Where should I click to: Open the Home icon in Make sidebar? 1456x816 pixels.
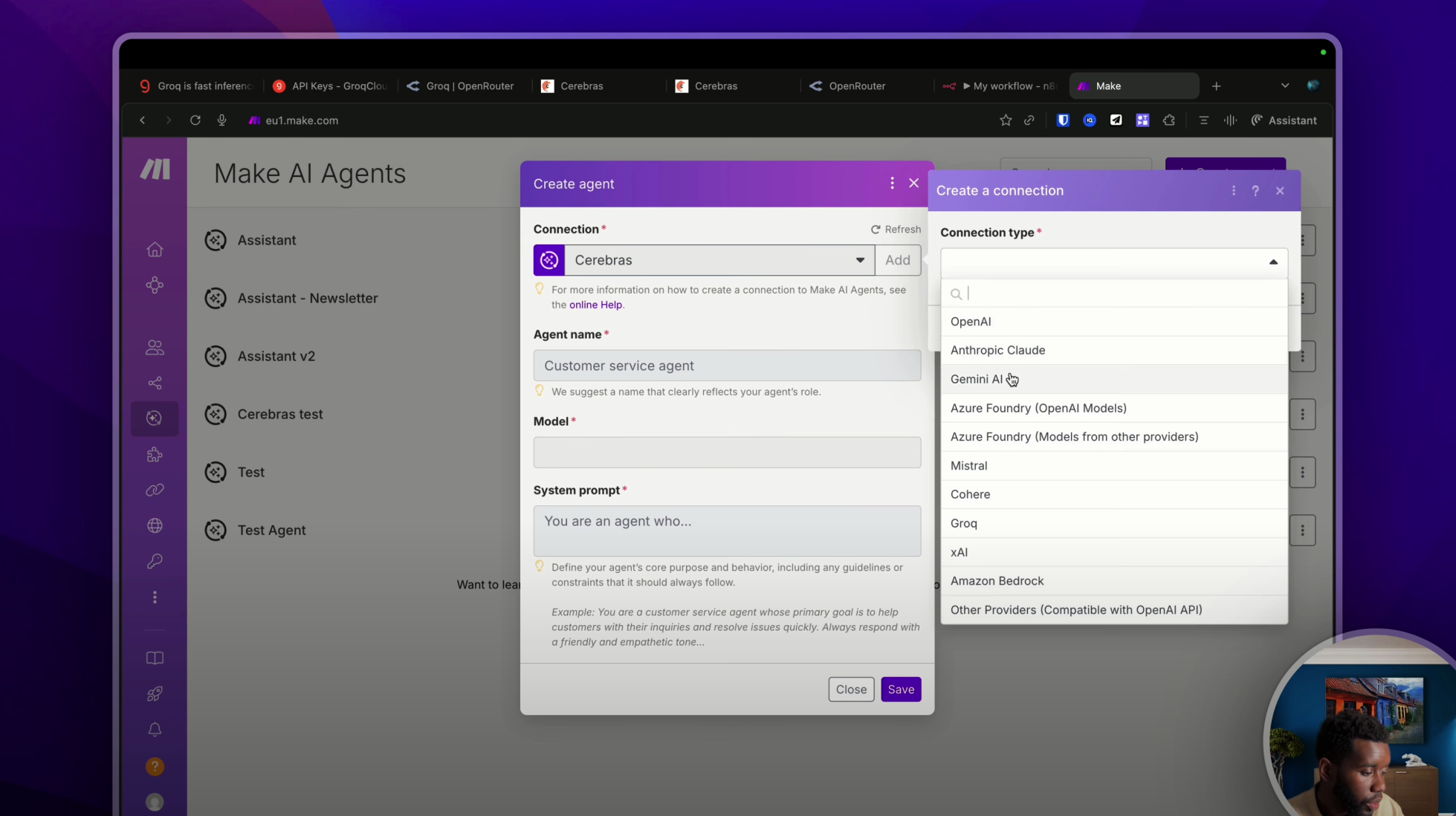pos(155,250)
